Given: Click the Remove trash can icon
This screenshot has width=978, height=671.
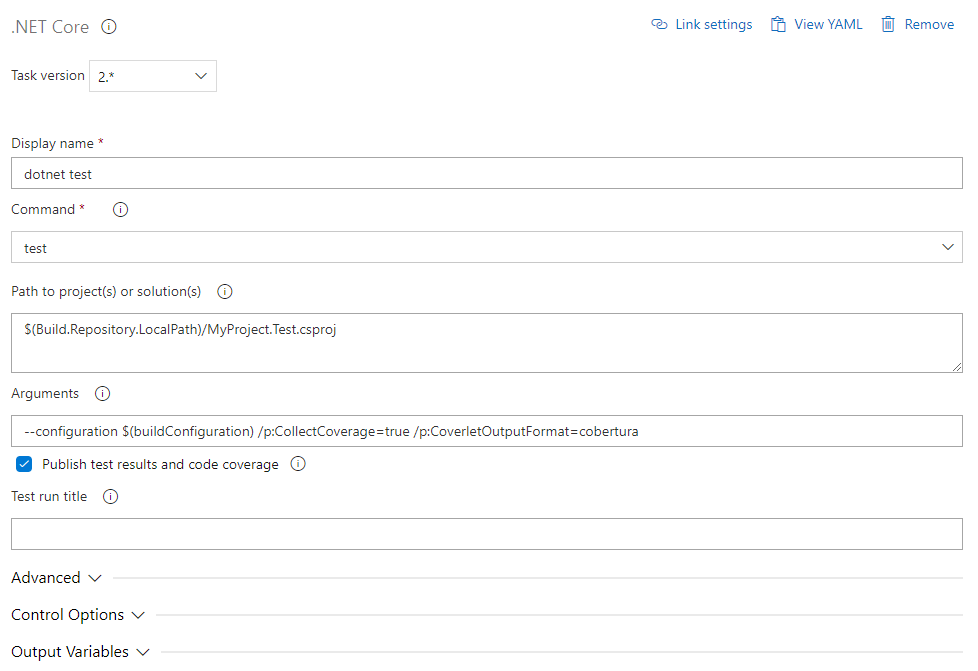Looking at the screenshot, I should coord(888,24).
